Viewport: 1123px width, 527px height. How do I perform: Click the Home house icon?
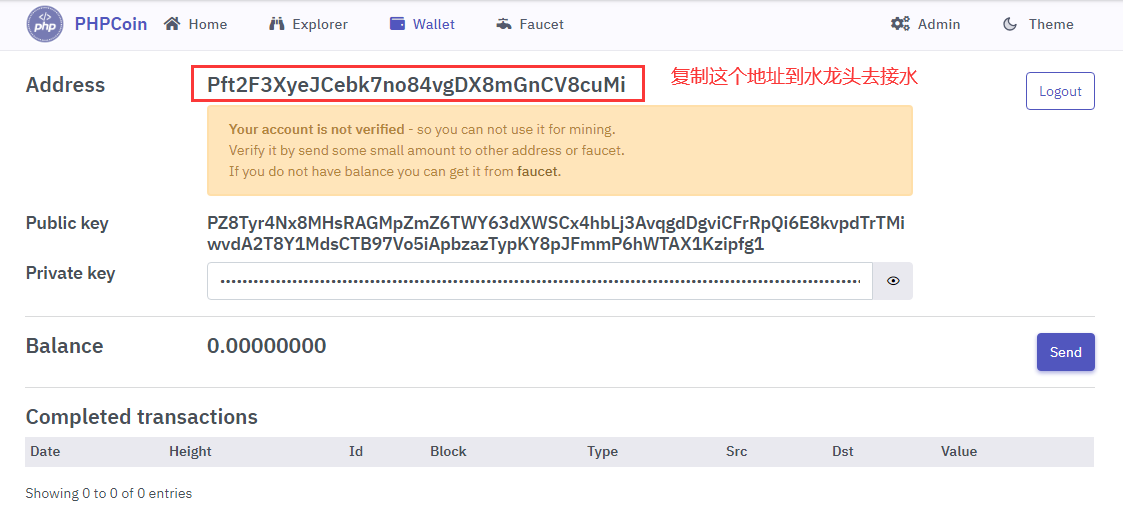pyautogui.click(x=173, y=24)
